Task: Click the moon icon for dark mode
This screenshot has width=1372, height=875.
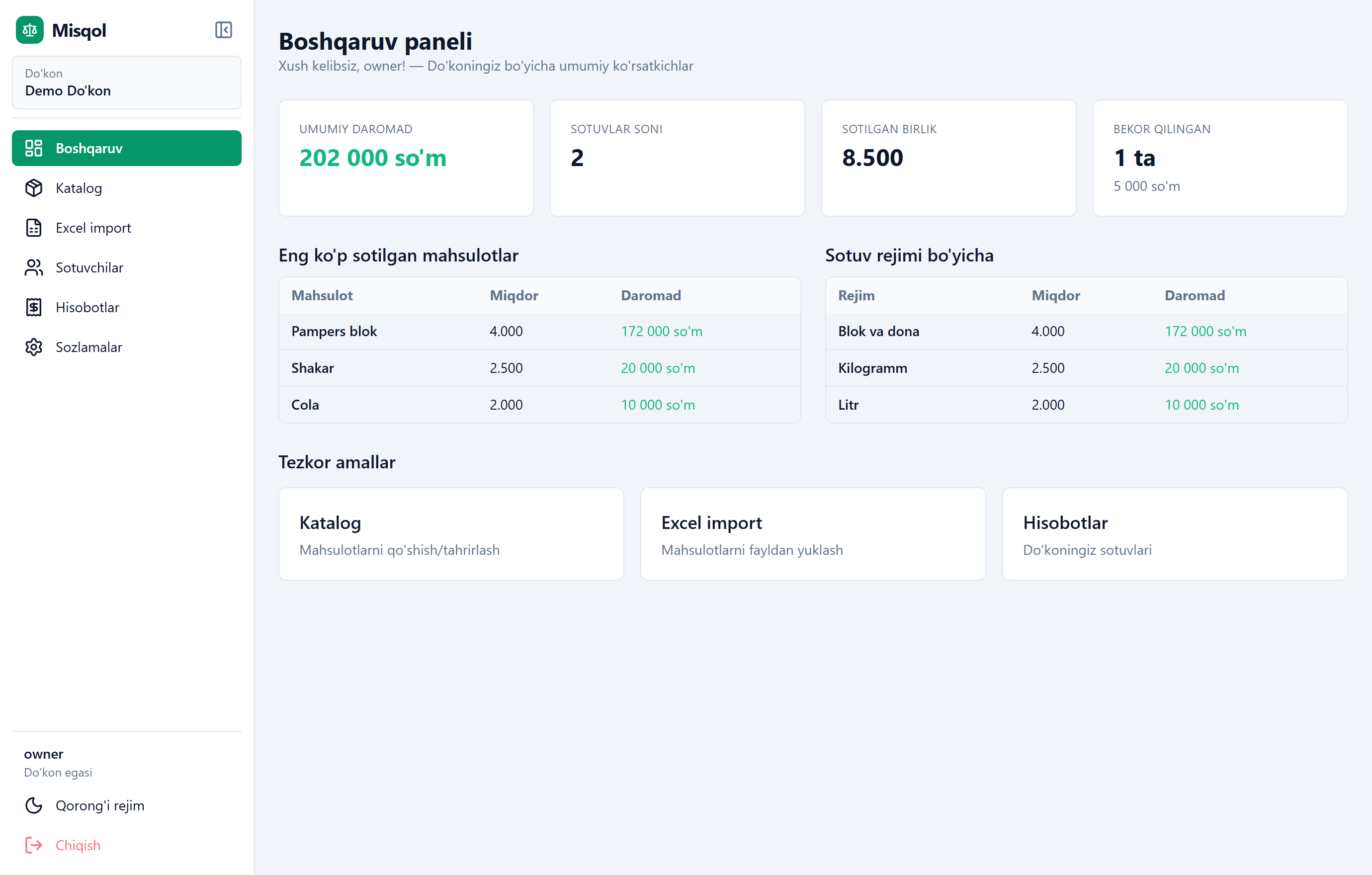Action: click(34, 805)
